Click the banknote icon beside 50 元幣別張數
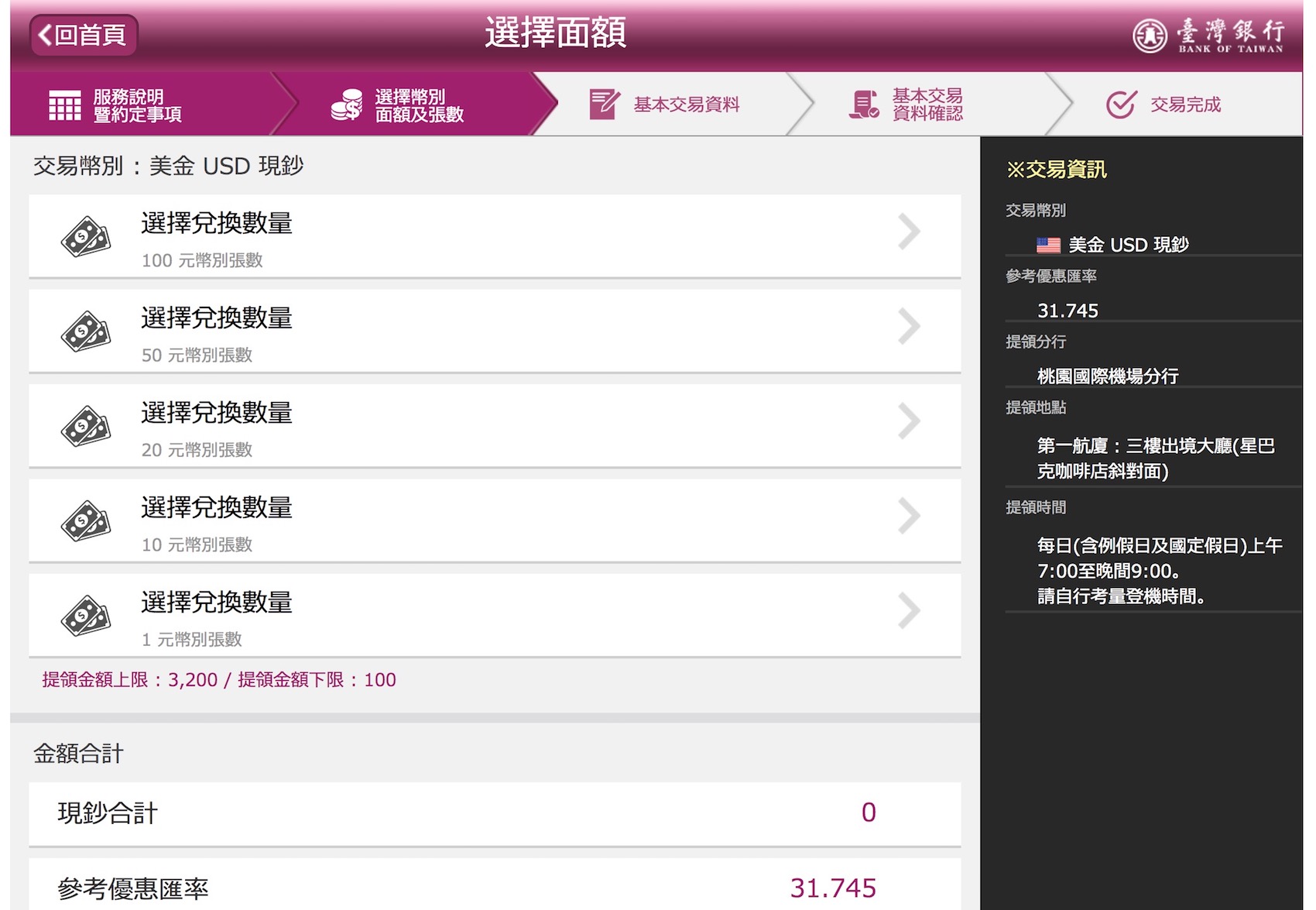1316x910 pixels. (86, 331)
